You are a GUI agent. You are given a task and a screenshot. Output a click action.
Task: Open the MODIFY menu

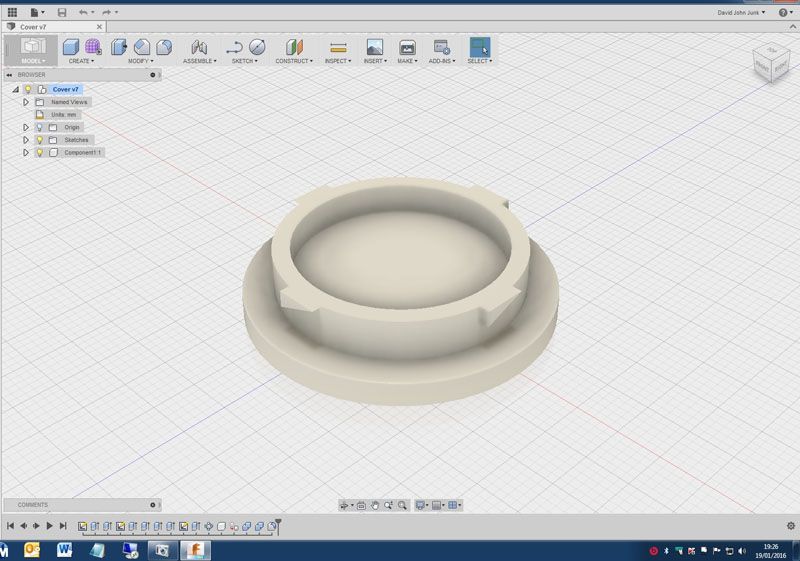[140, 61]
